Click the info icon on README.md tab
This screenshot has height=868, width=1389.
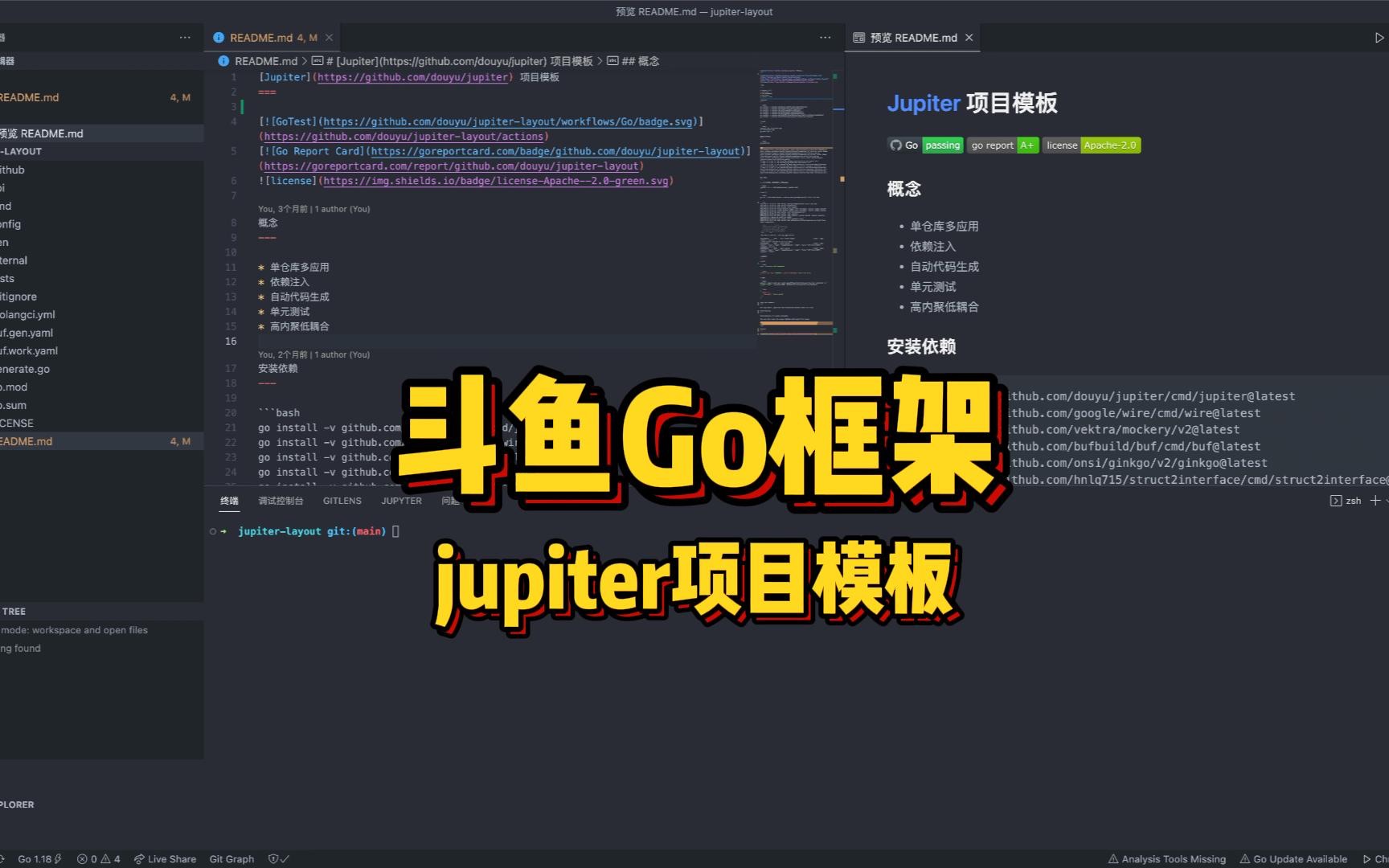click(x=218, y=38)
